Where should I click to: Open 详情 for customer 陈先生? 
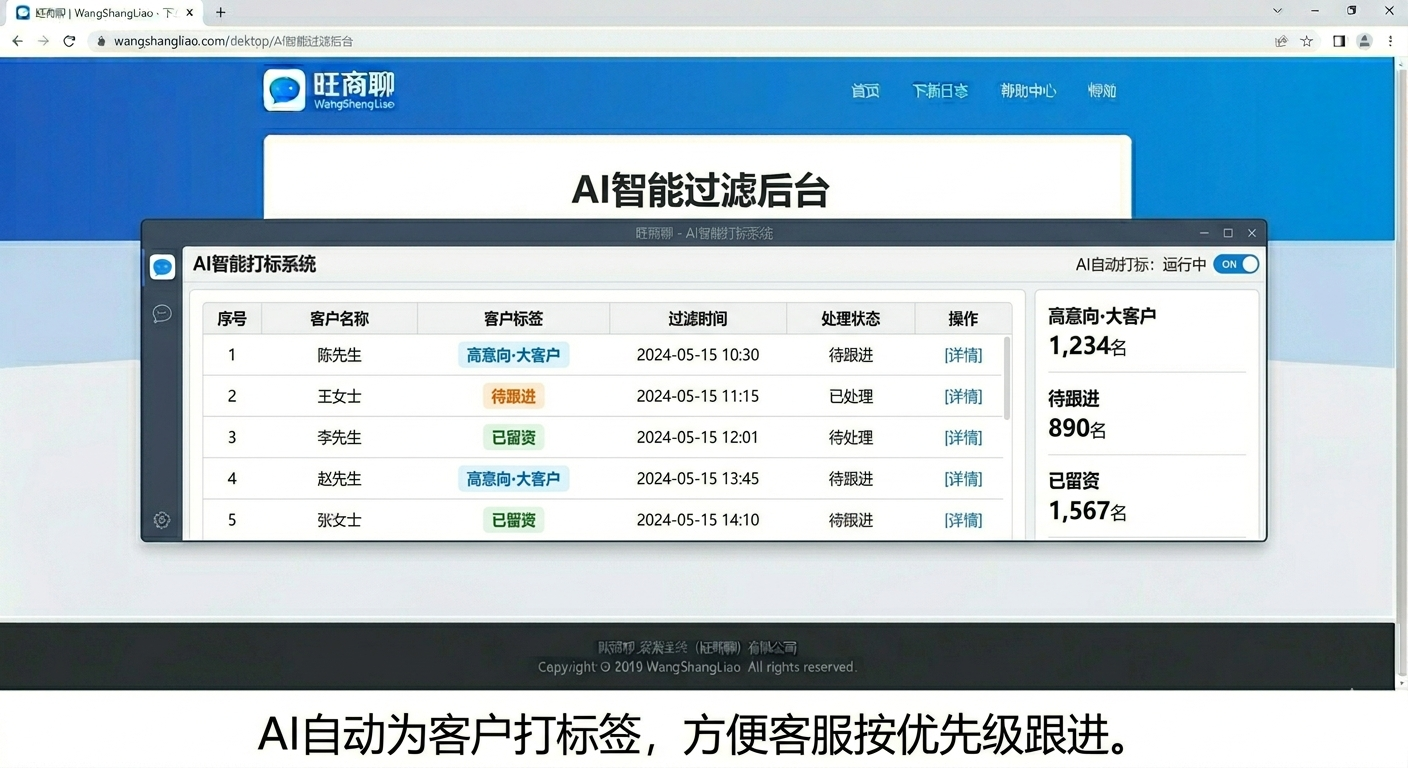(963, 354)
